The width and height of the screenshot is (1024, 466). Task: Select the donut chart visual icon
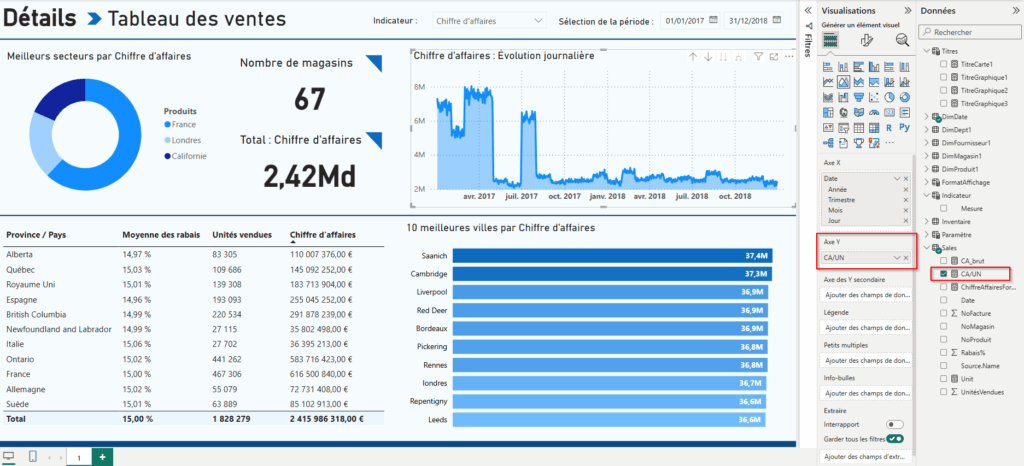pos(905,97)
